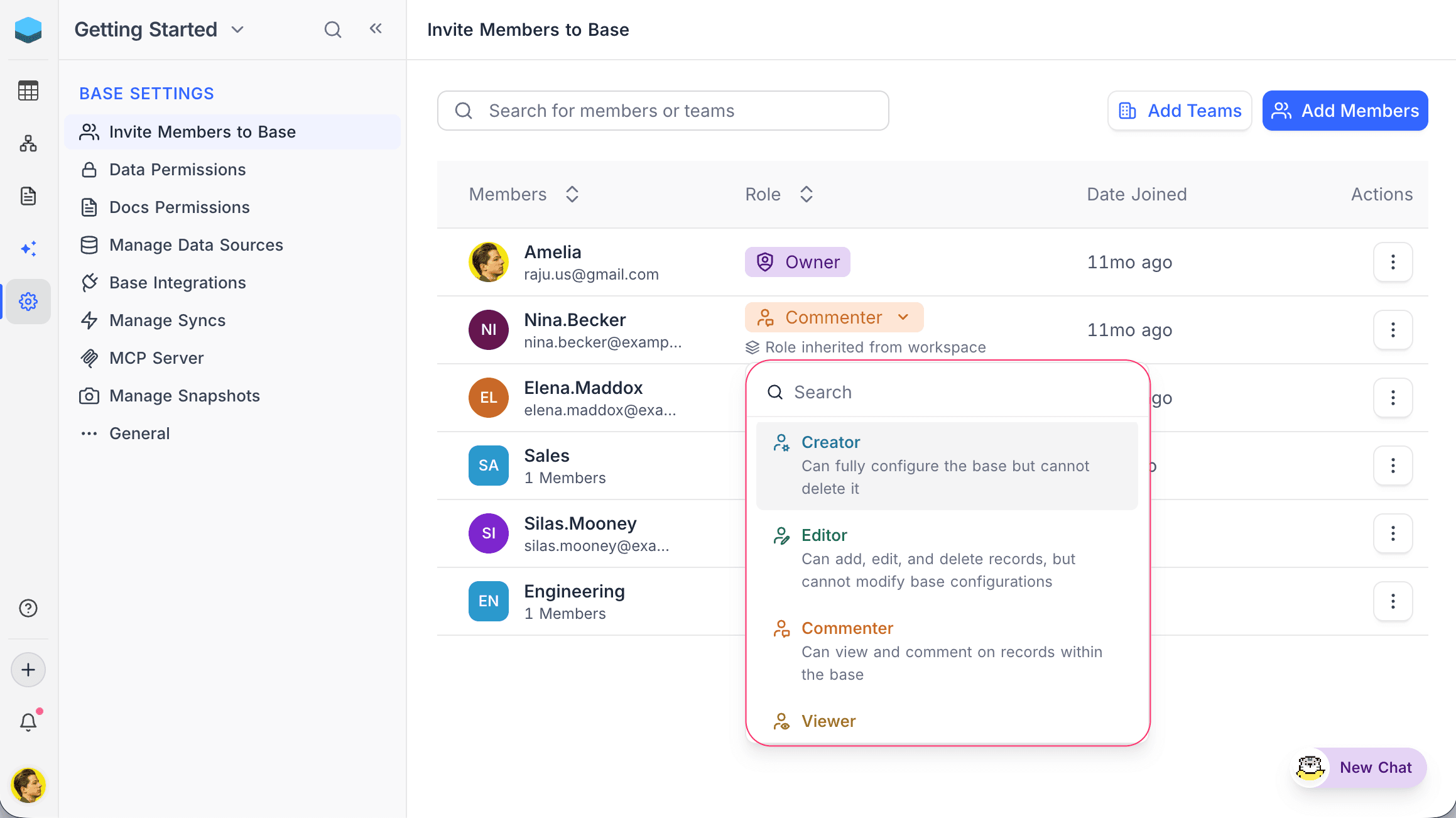Click the Add Members button
The image size is (1456, 818).
1345,111
